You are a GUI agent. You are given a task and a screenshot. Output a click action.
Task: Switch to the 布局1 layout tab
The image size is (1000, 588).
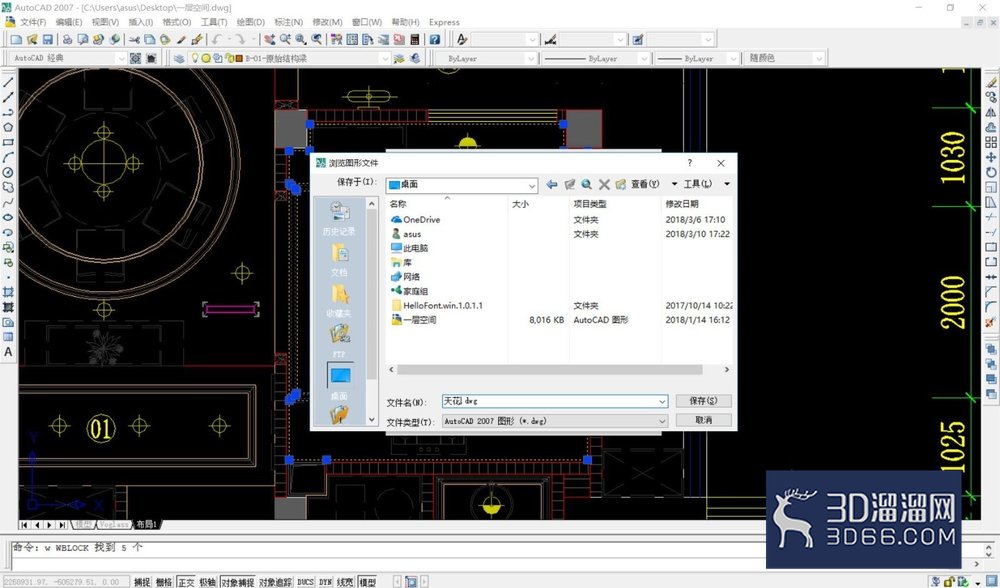[x=146, y=524]
